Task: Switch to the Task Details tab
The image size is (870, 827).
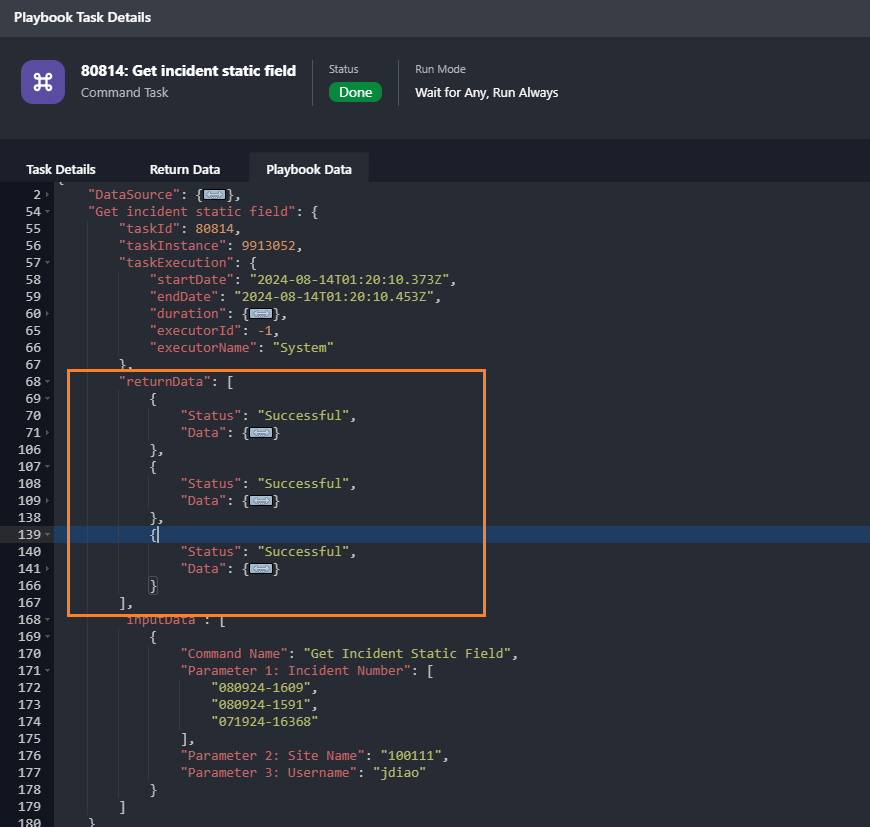Action: click(61, 169)
